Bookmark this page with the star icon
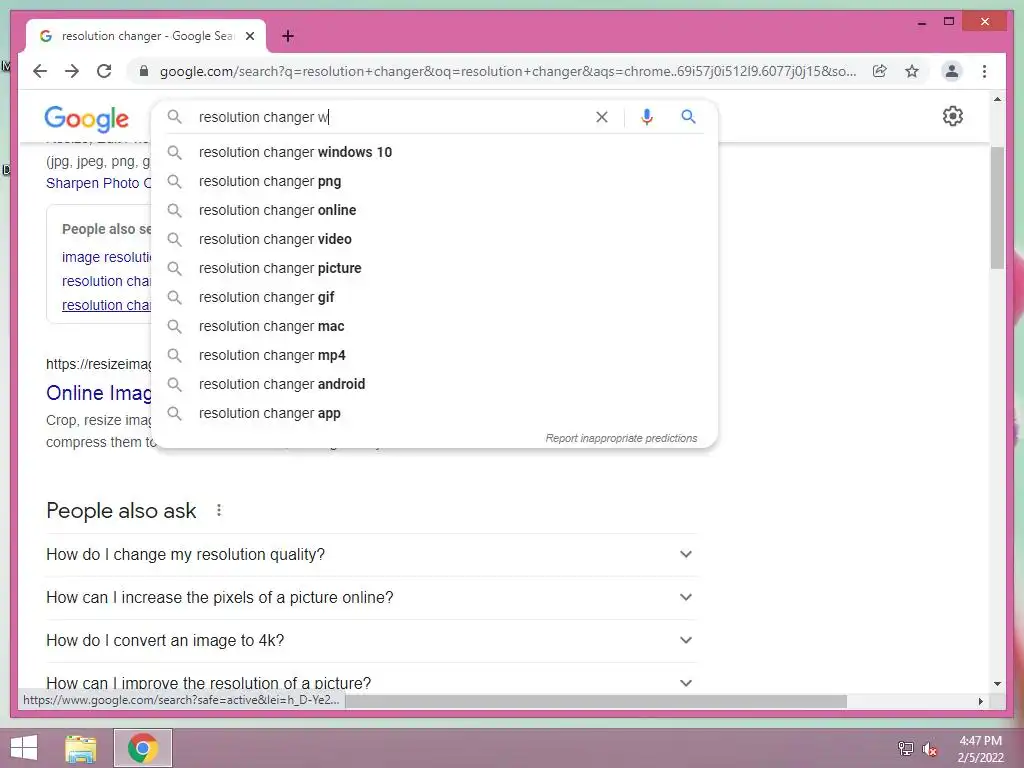Image resolution: width=1024 pixels, height=768 pixels. coord(912,71)
